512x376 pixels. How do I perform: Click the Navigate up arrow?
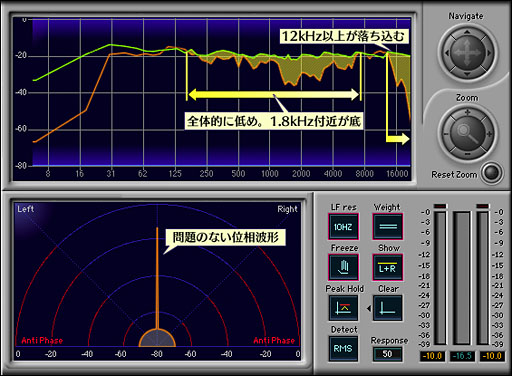(x=467, y=32)
